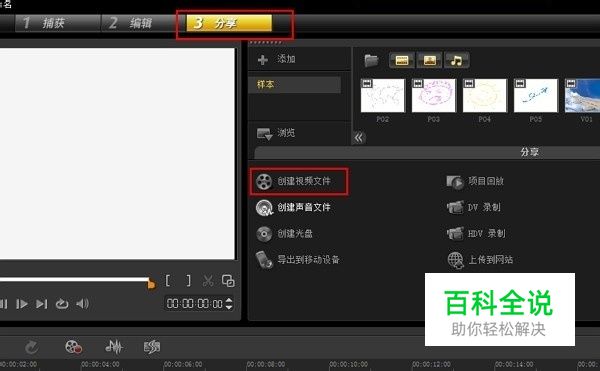Toggle video media filter in library
The width and height of the screenshot is (600, 371).
(x=402, y=60)
